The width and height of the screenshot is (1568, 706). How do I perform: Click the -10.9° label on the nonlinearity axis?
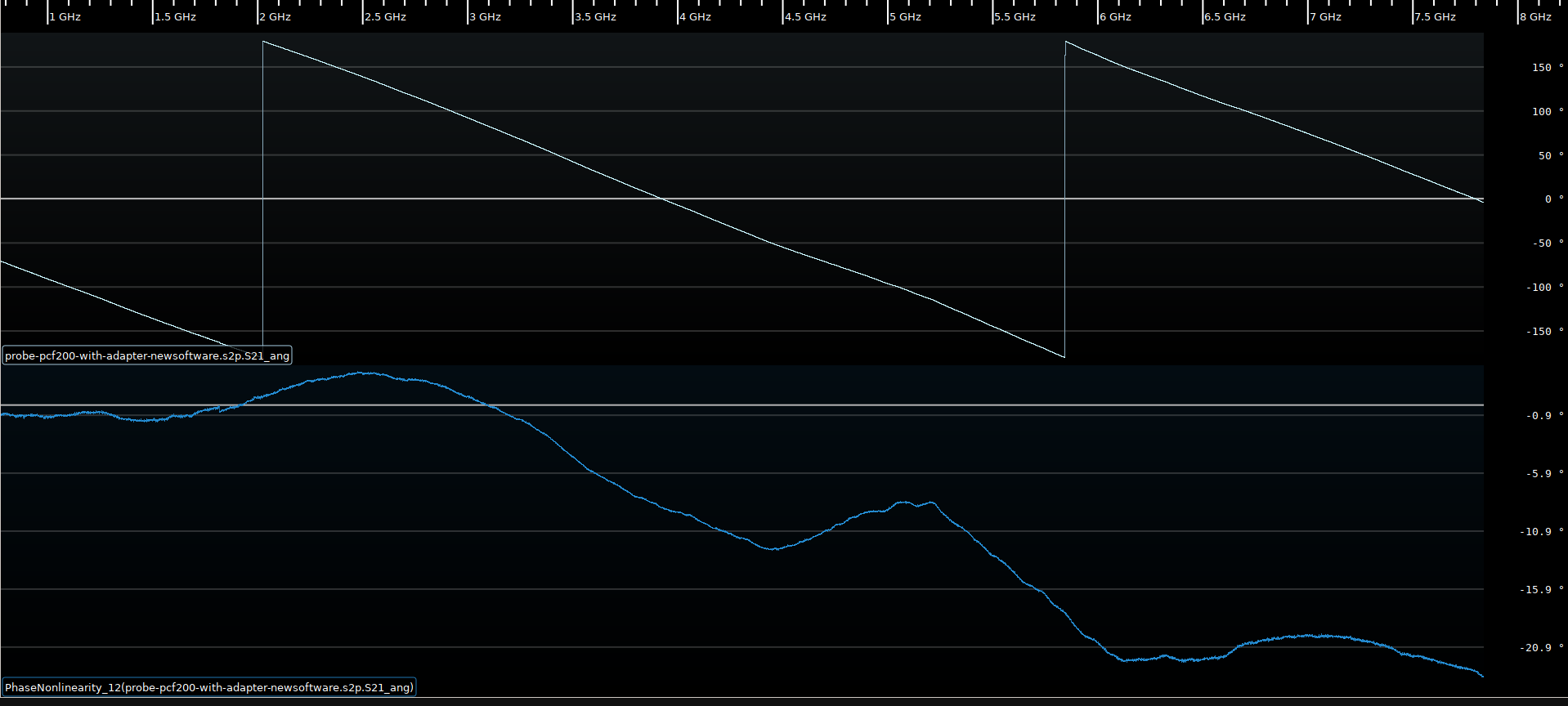[1542, 531]
